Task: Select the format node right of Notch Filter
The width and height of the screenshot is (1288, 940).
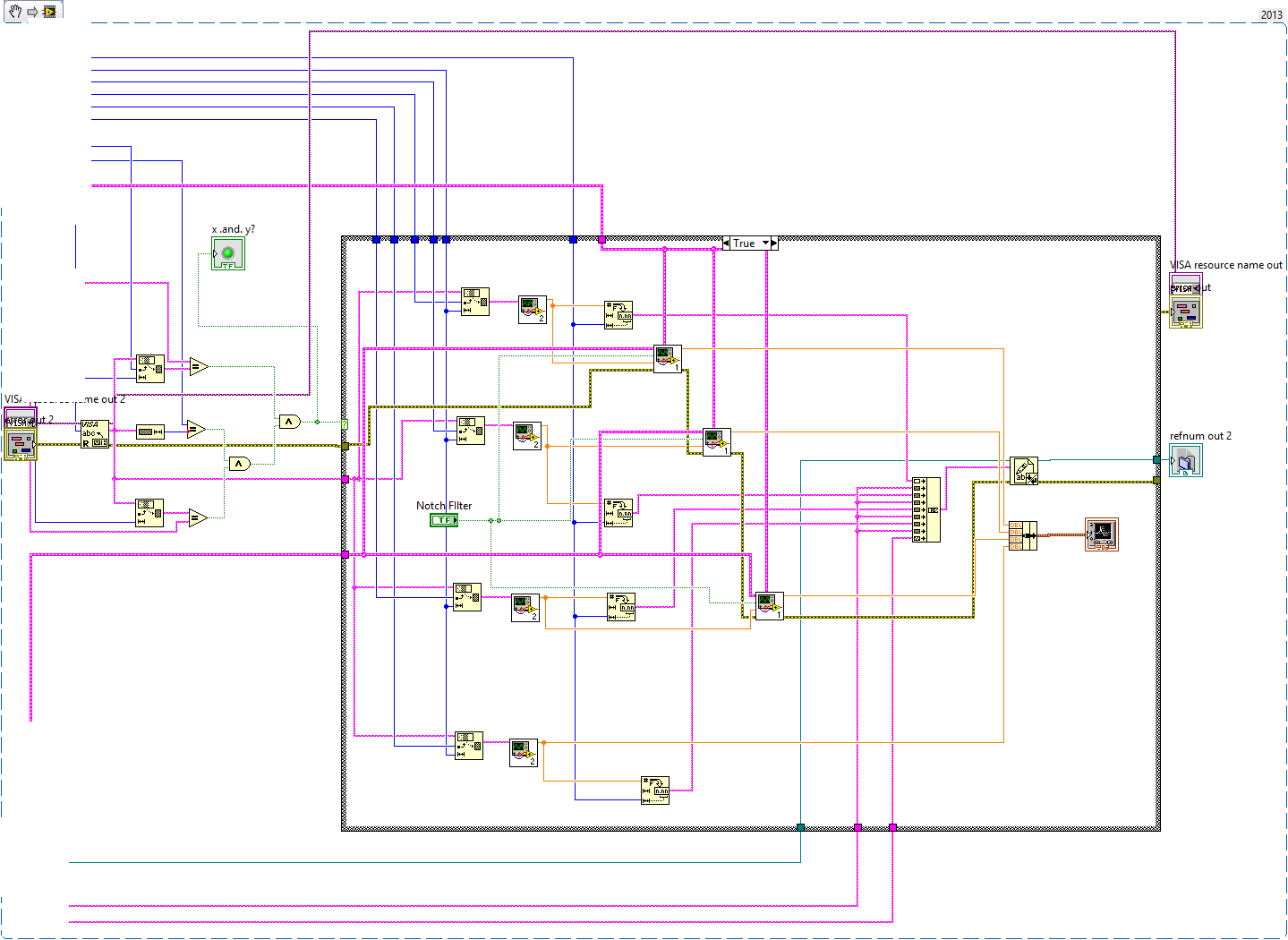Action: (x=618, y=513)
